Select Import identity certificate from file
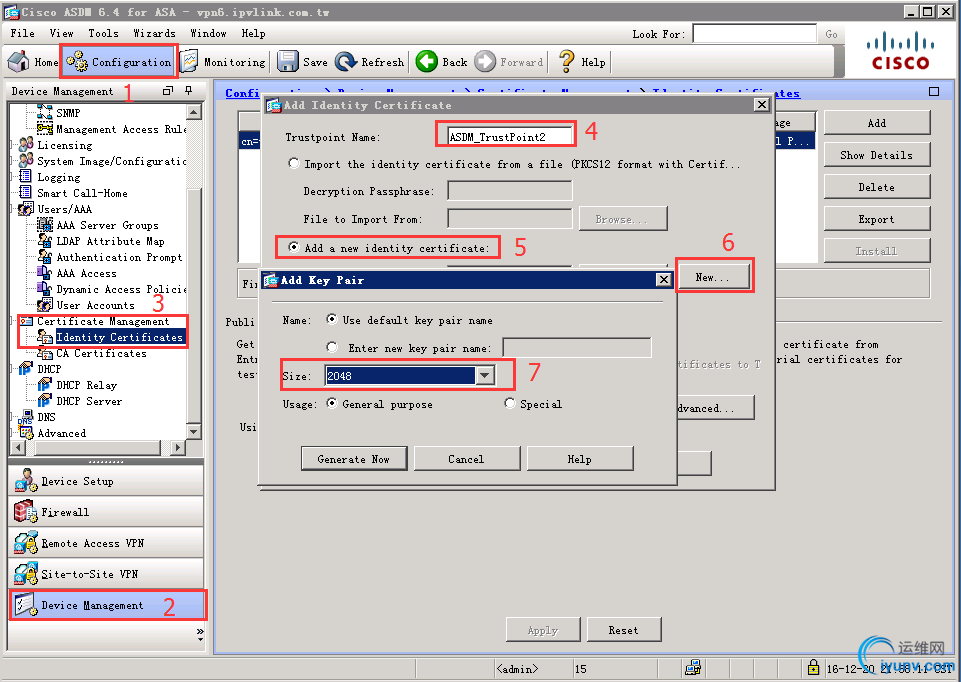961x682 pixels. point(294,163)
